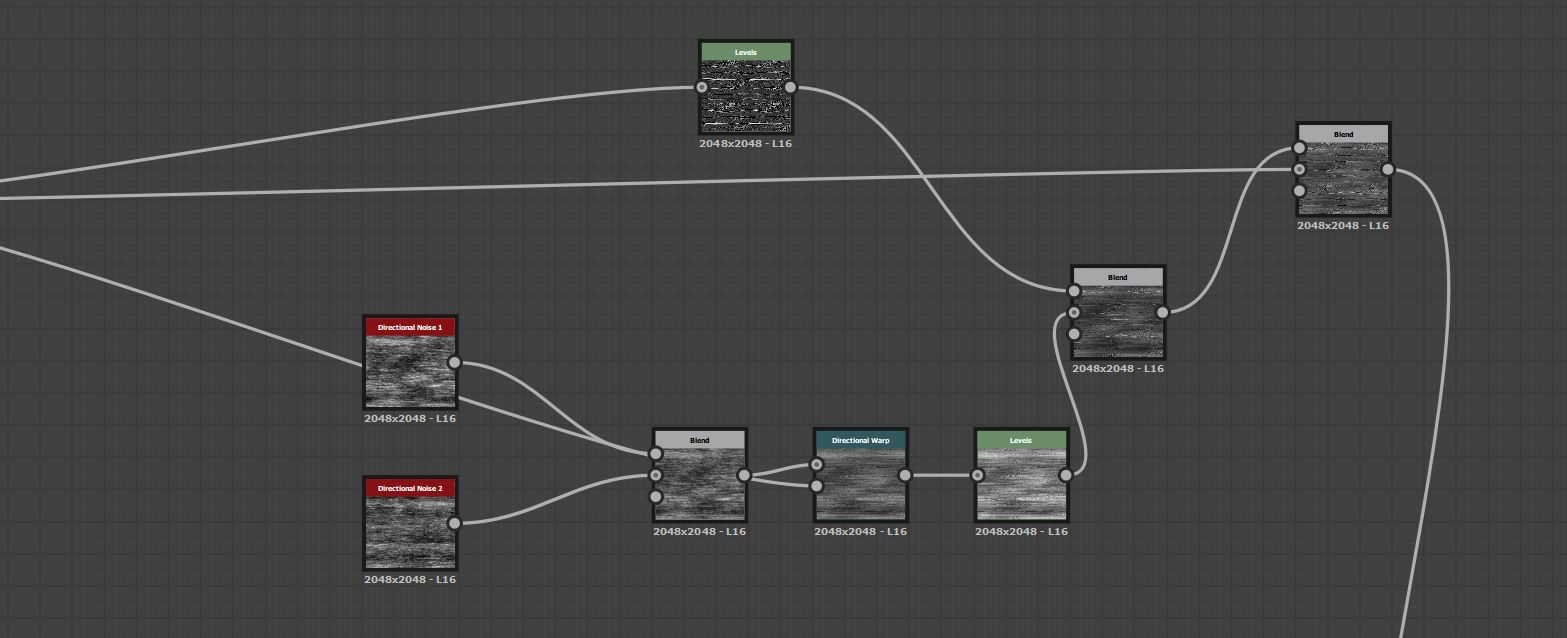Click Directional Noise 2 output connector

[454, 523]
